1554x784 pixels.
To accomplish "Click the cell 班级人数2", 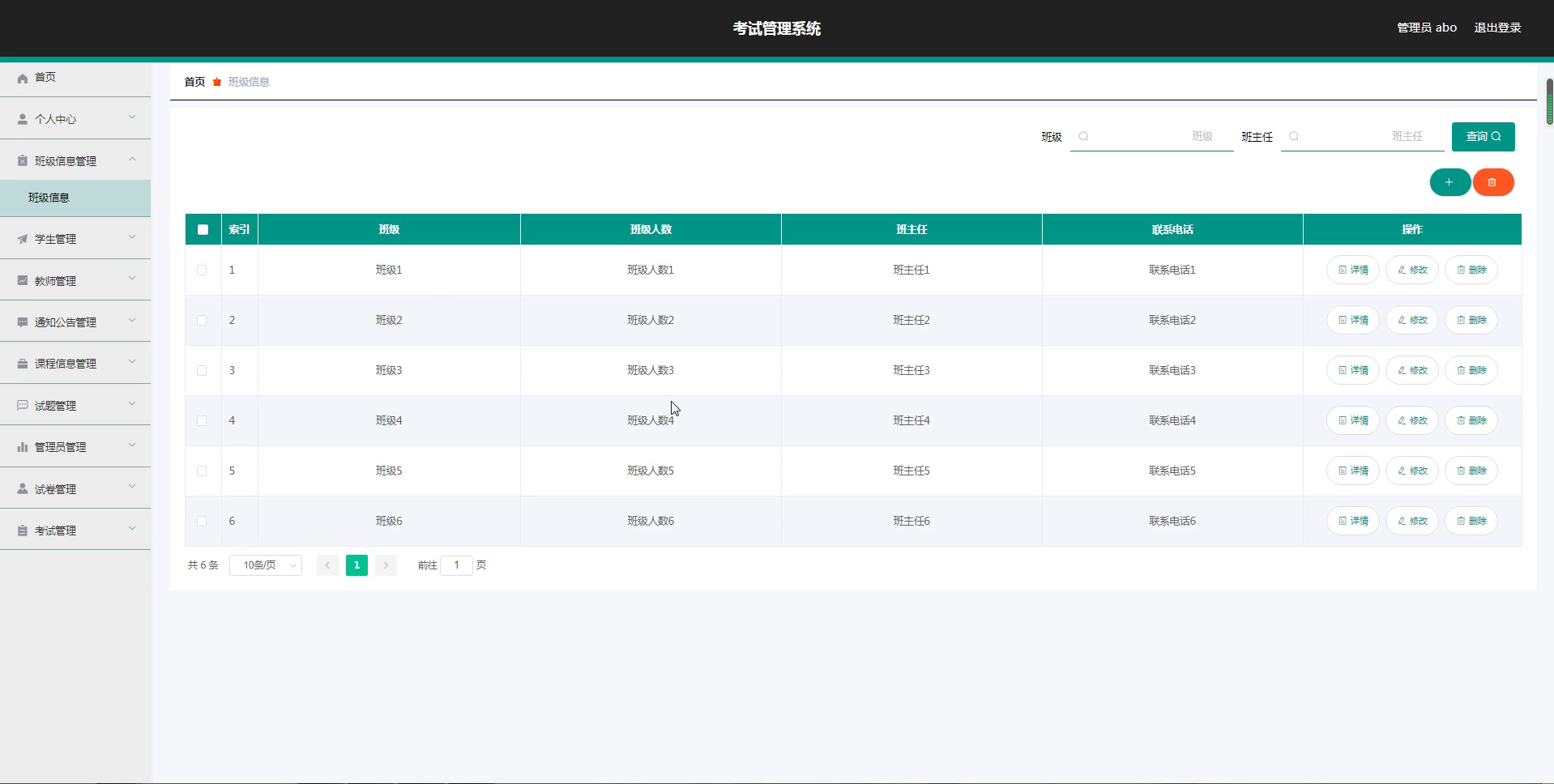I will point(651,320).
